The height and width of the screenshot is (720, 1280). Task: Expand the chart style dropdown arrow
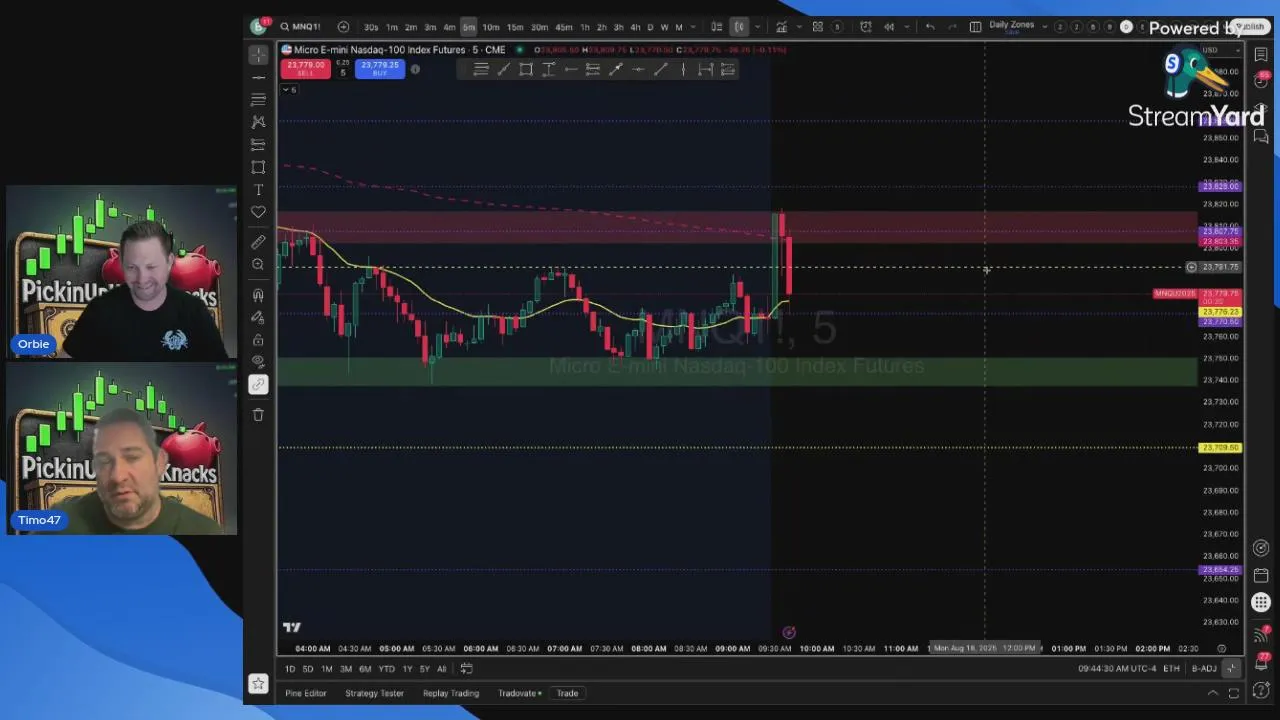tap(757, 27)
